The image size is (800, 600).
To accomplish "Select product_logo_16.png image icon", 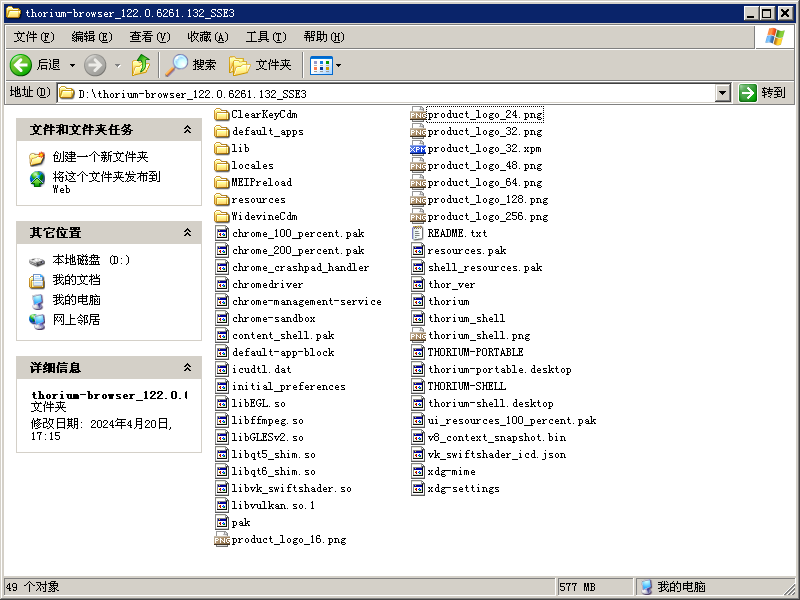I will click(222, 539).
